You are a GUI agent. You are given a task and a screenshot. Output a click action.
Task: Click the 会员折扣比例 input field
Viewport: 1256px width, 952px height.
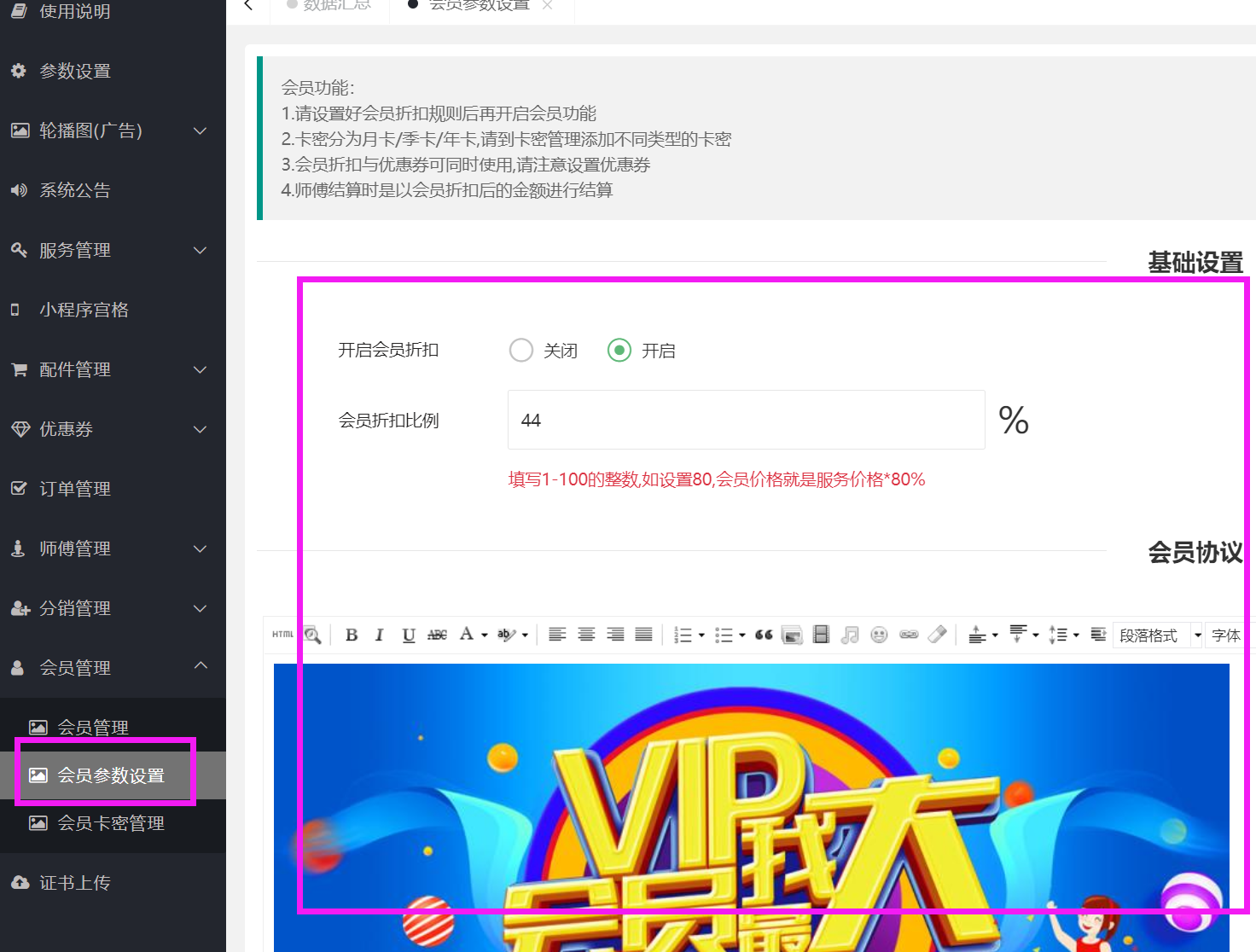[x=746, y=421]
